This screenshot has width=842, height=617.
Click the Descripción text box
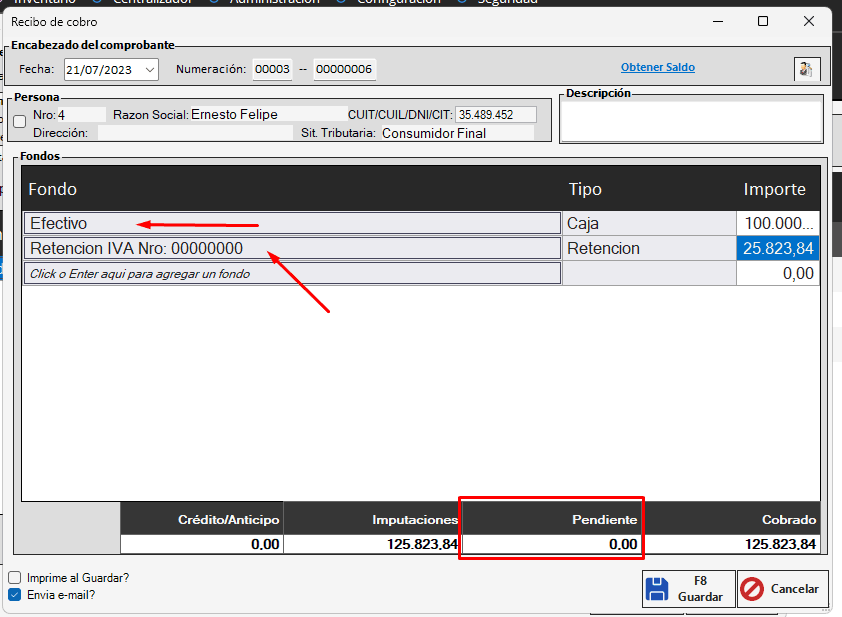tap(690, 122)
